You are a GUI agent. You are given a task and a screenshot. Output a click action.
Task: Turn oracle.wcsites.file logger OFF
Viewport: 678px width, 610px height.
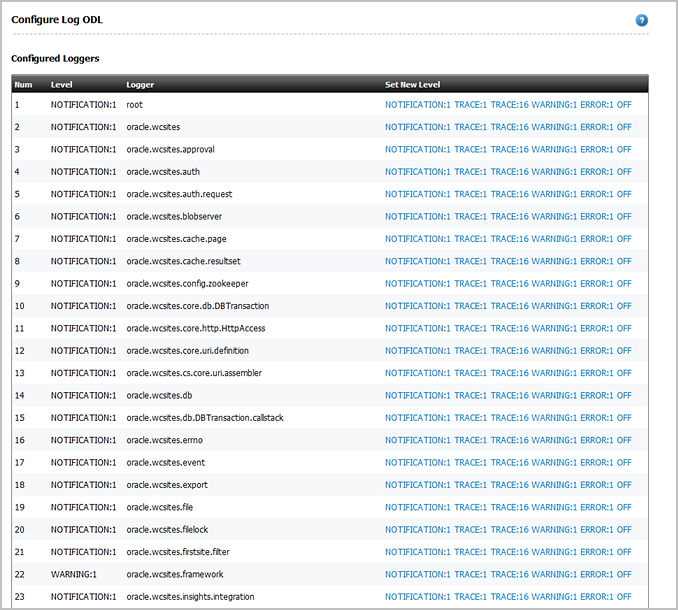[x=624, y=508]
